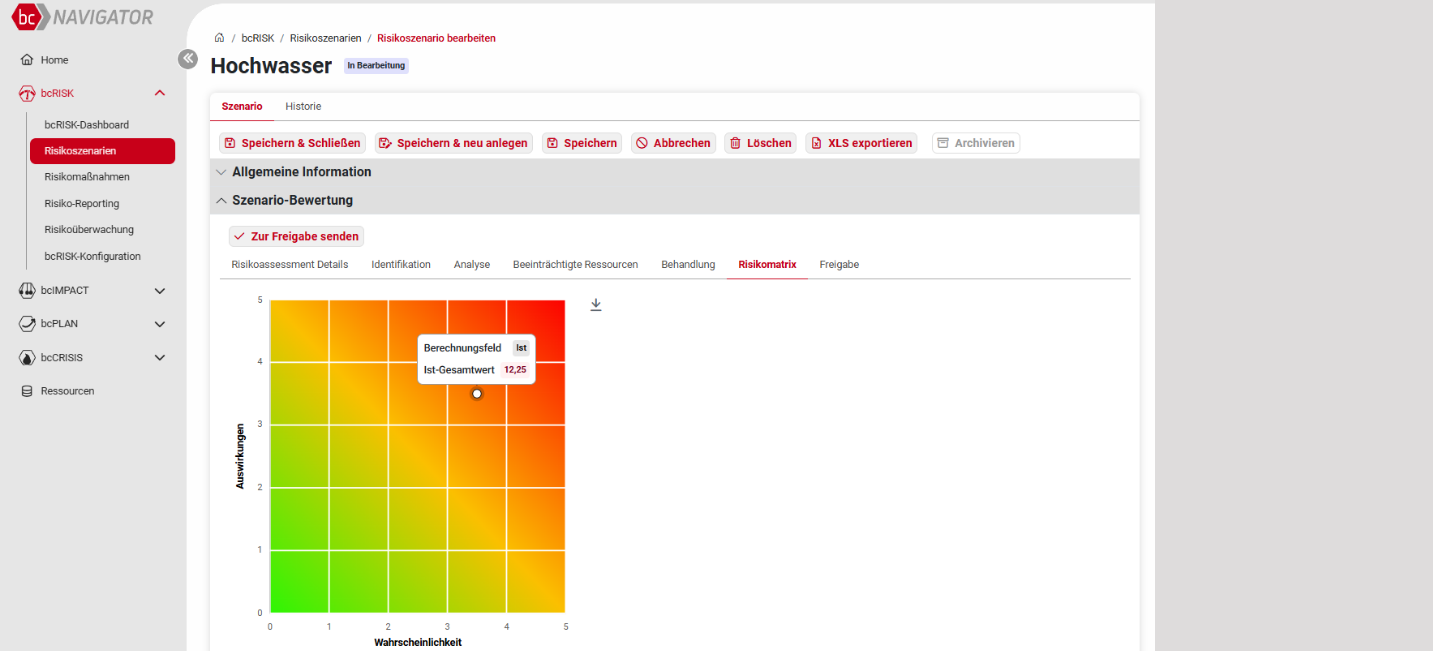
Task: Click the home icon in breadcrumb
Action: pyautogui.click(x=219, y=38)
